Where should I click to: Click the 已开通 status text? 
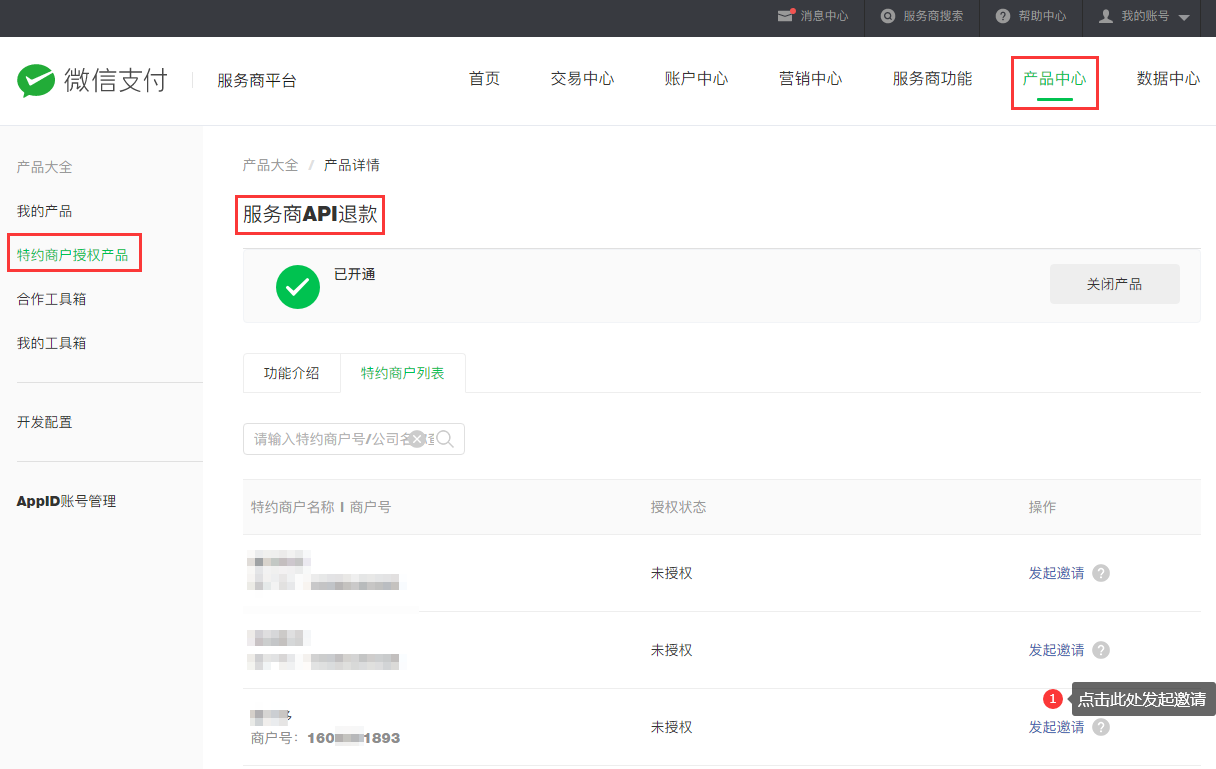[354, 274]
